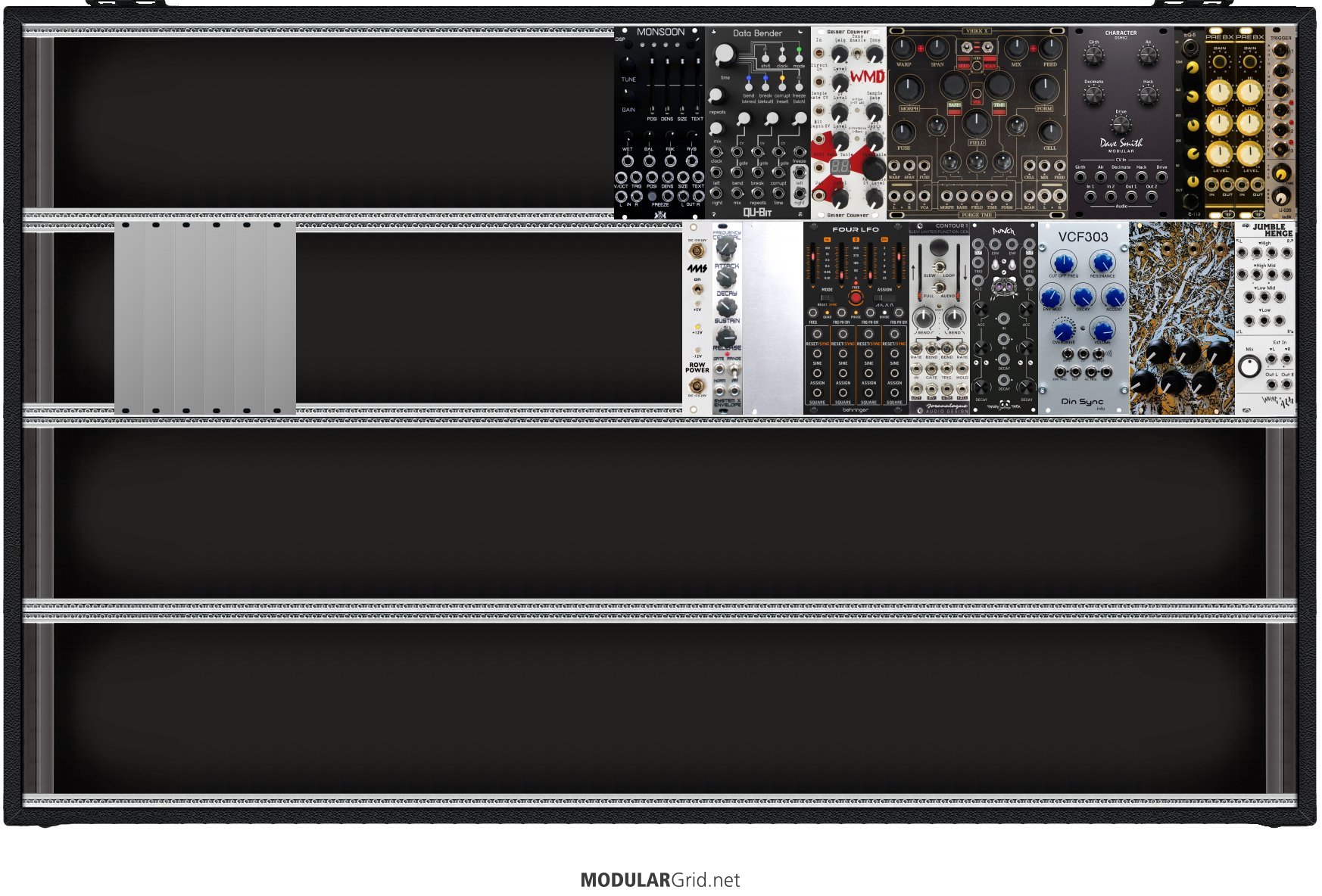
Task: Push the Data Bender corrupt button
Action: 782,86
